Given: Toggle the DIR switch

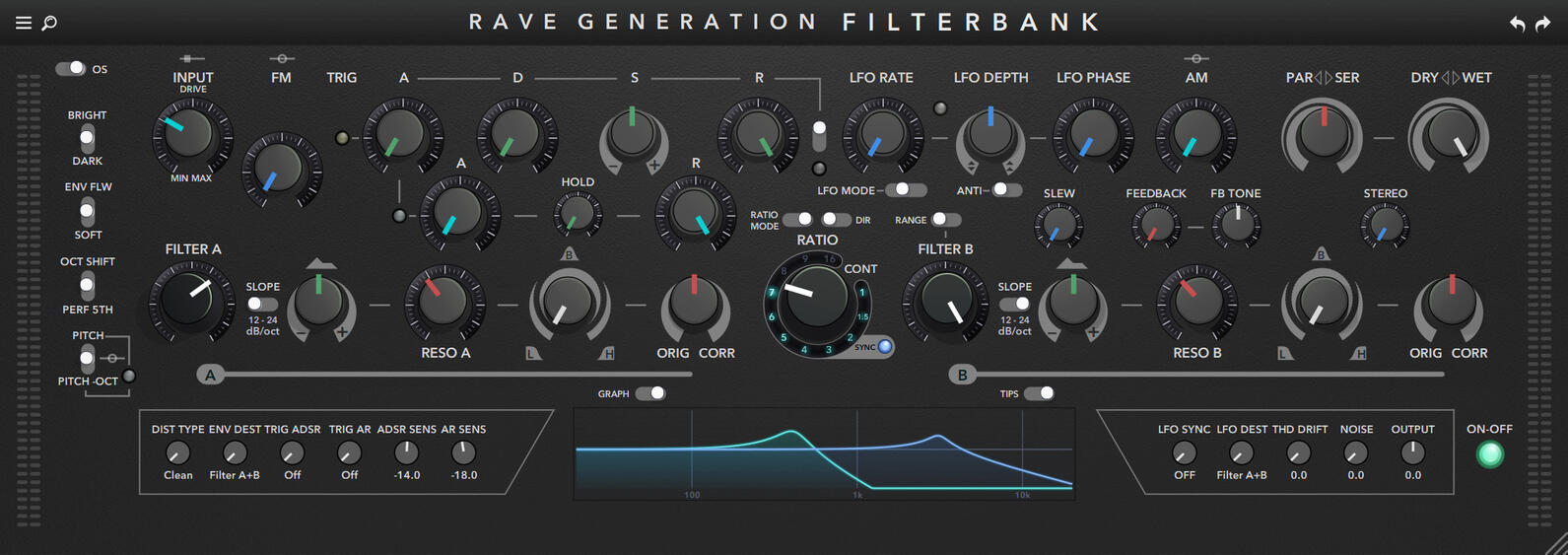Looking at the screenshot, I should point(836,219).
